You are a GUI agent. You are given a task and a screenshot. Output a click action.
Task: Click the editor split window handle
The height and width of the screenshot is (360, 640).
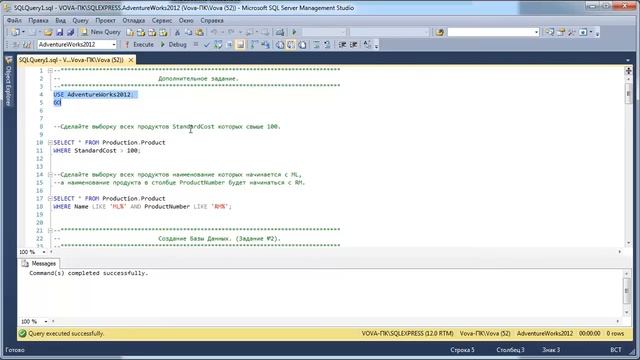[x=628, y=71]
